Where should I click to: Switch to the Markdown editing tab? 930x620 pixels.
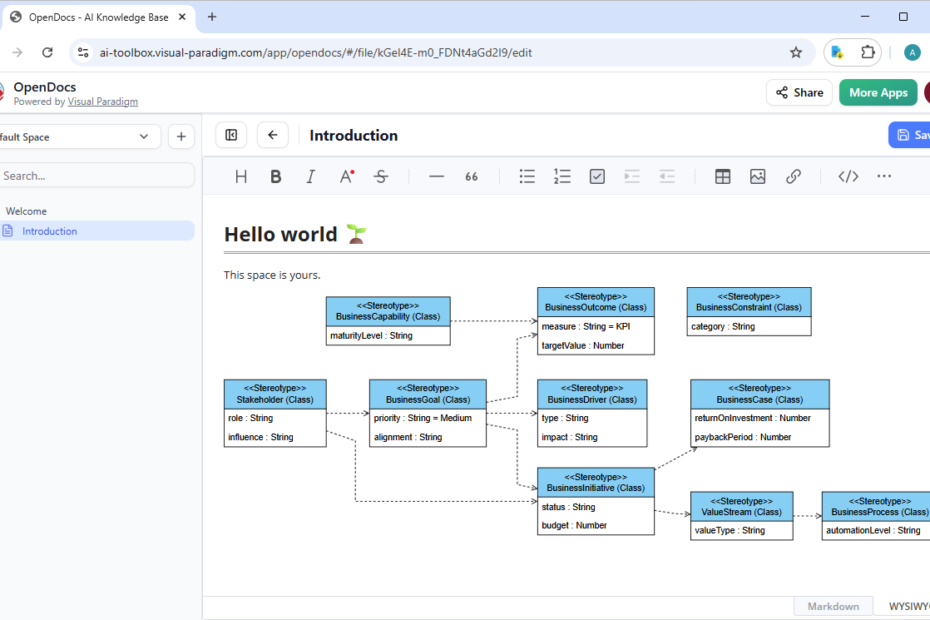(833, 606)
